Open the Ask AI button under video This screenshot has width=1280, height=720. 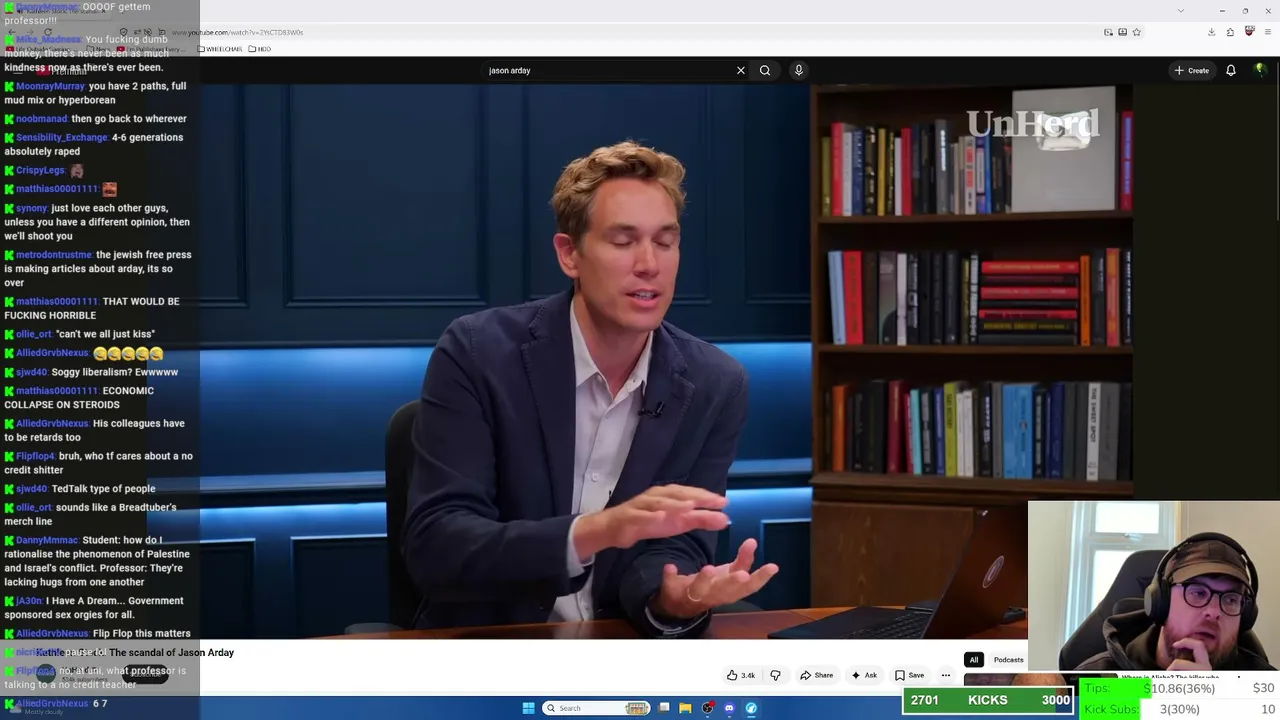click(x=864, y=675)
